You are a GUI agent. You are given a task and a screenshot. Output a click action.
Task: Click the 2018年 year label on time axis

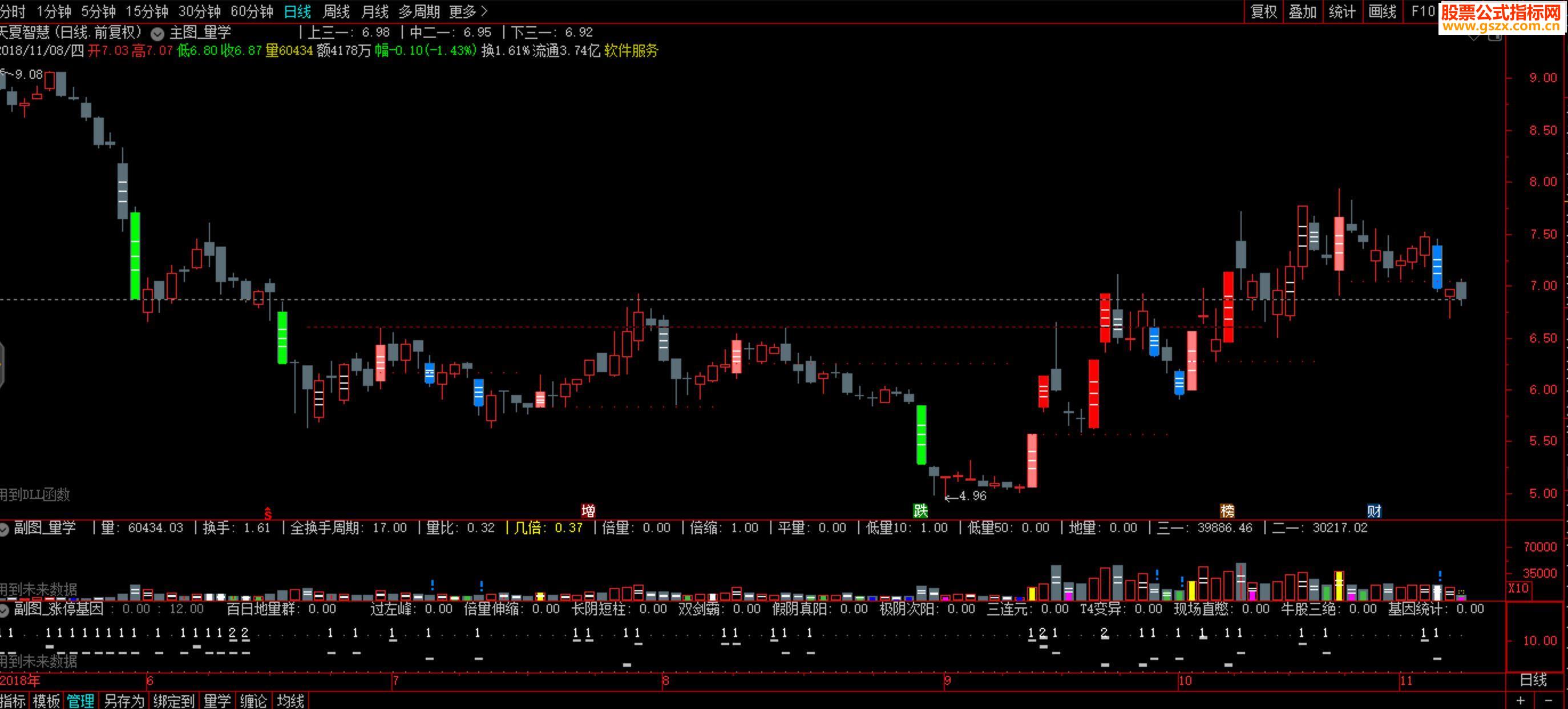click(x=20, y=680)
